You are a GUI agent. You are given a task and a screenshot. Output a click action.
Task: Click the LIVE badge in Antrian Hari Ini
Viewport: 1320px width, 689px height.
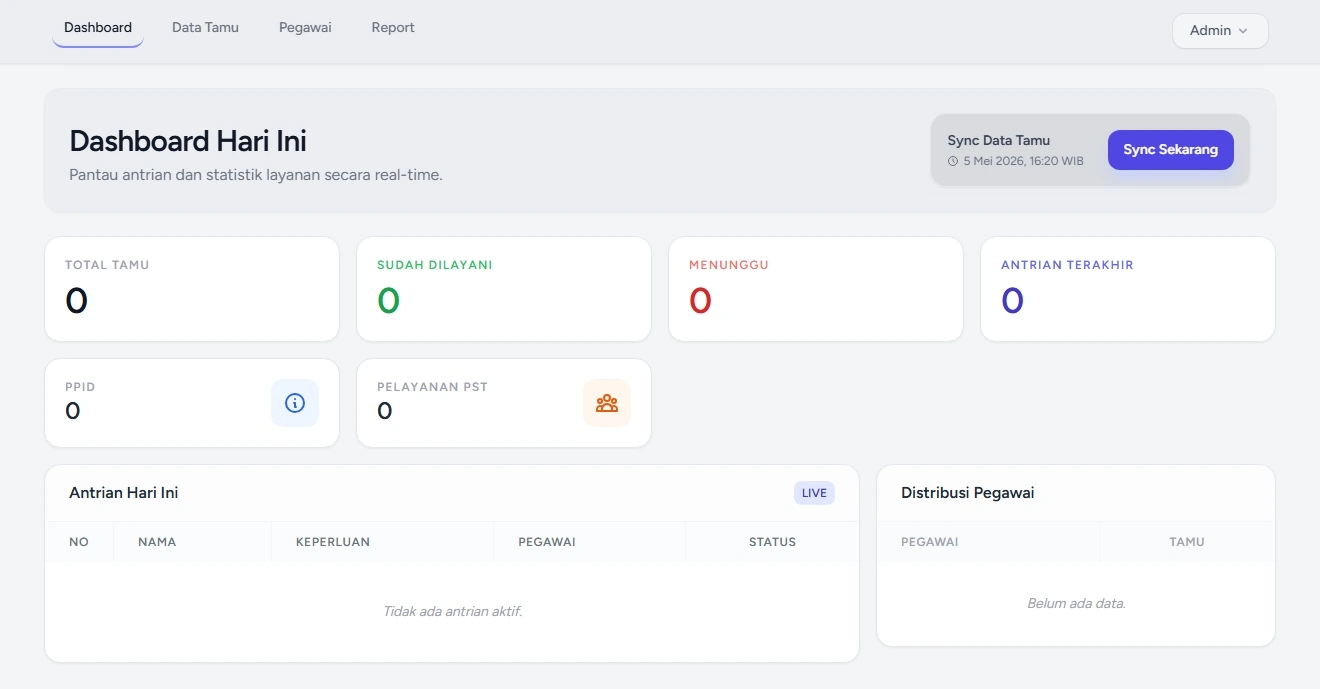(x=814, y=493)
